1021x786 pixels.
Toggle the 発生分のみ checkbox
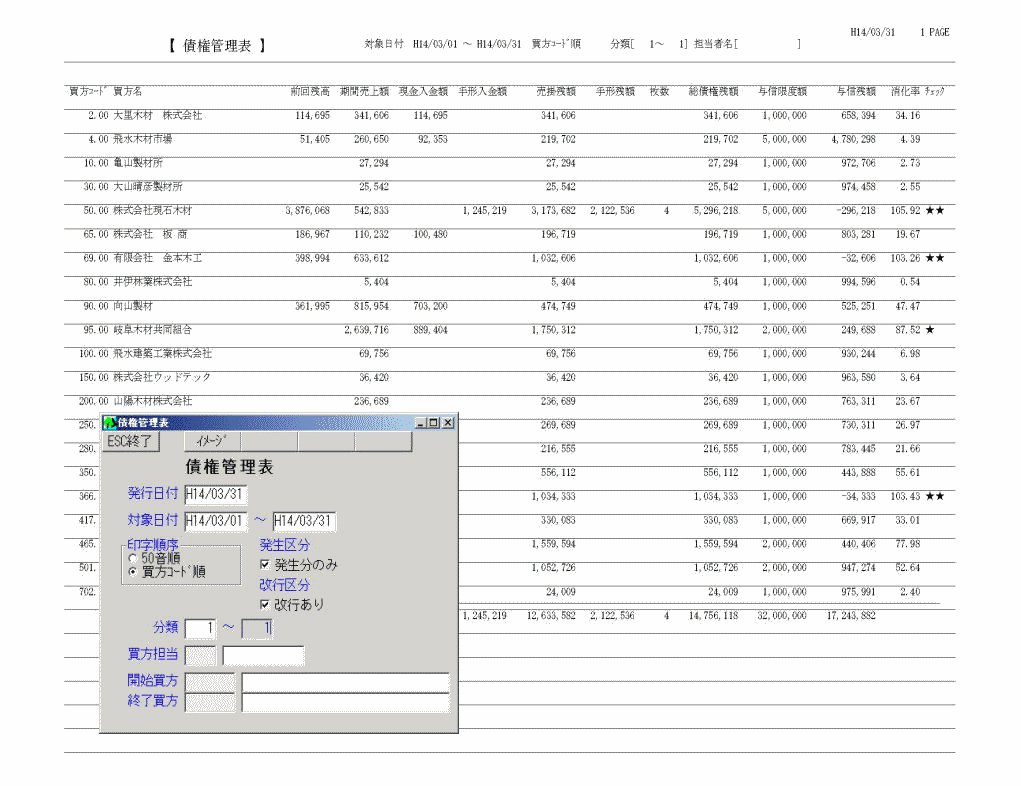click(x=264, y=565)
